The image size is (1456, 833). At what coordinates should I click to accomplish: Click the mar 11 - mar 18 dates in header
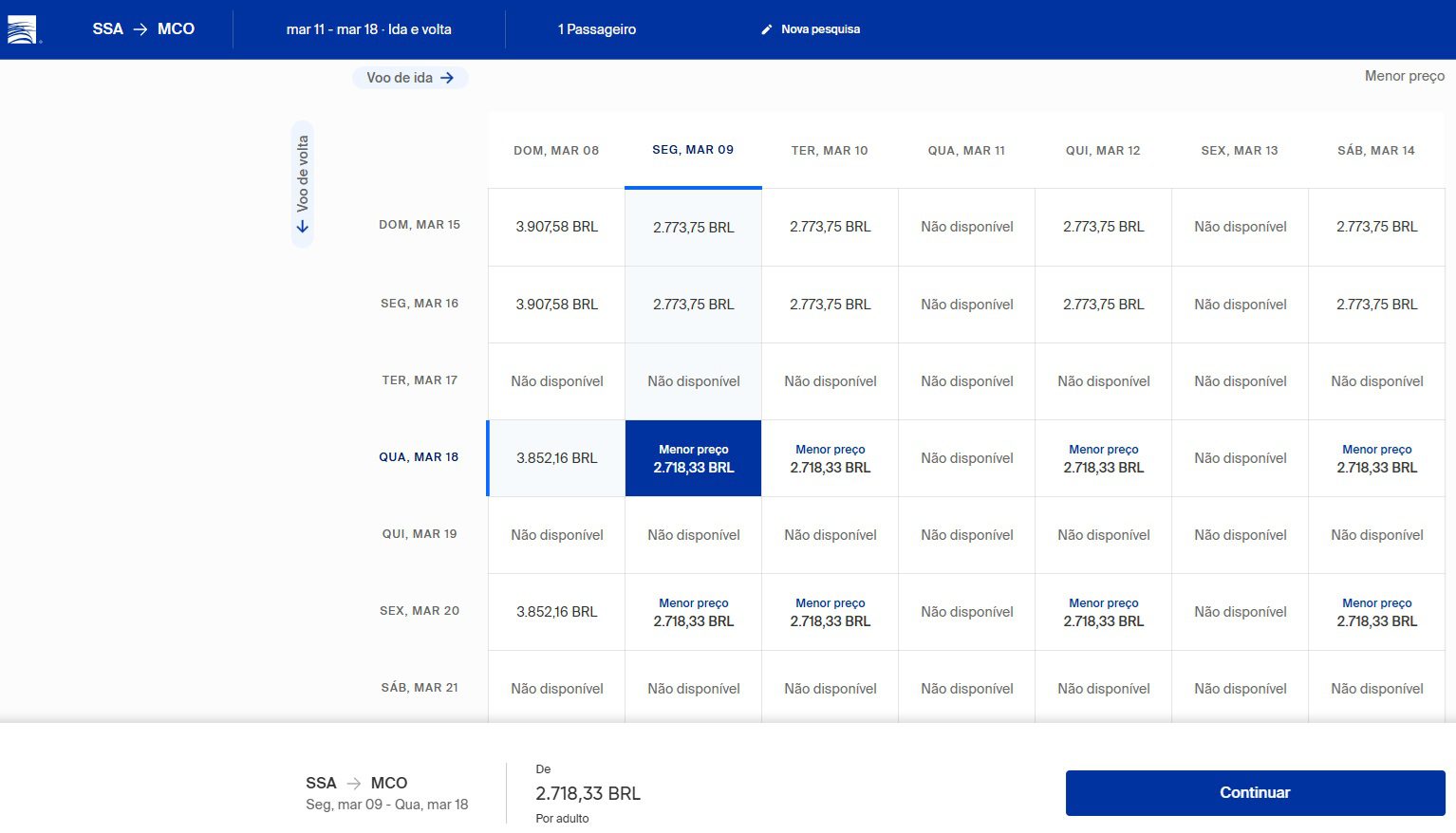368,29
